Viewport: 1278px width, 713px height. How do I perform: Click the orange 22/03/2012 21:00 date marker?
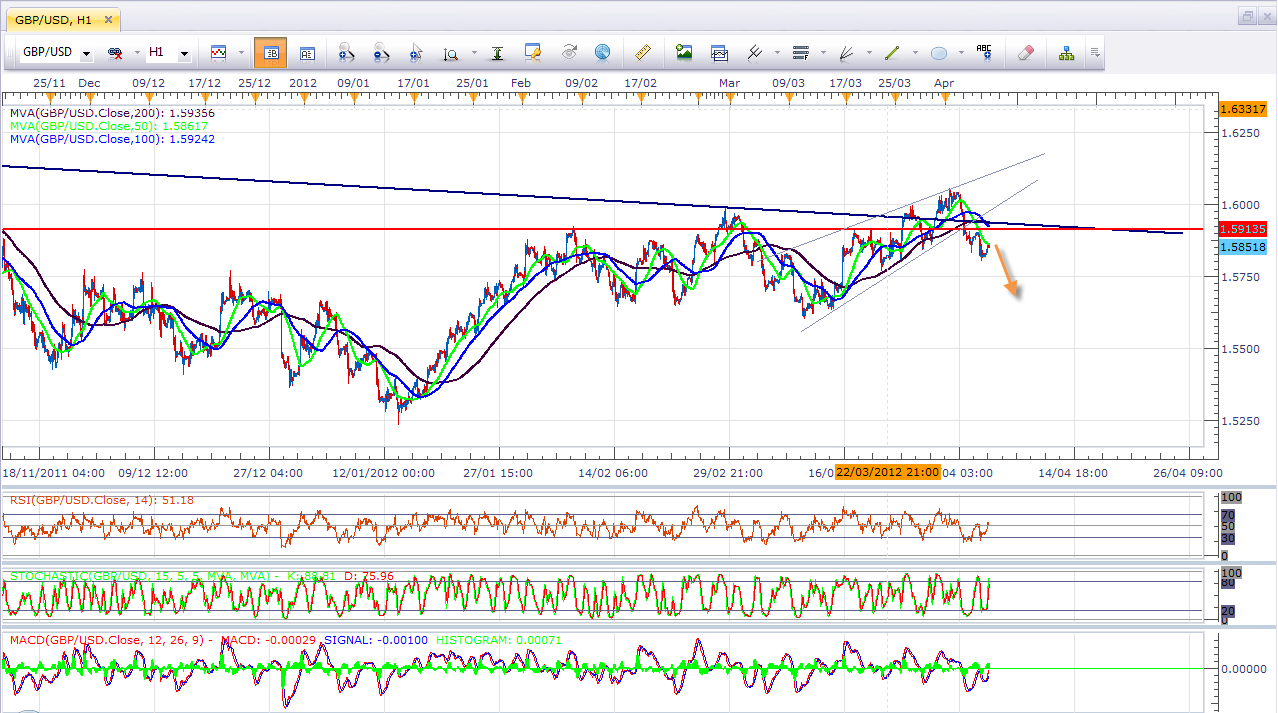pyautogui.click(x=887, y=472)
